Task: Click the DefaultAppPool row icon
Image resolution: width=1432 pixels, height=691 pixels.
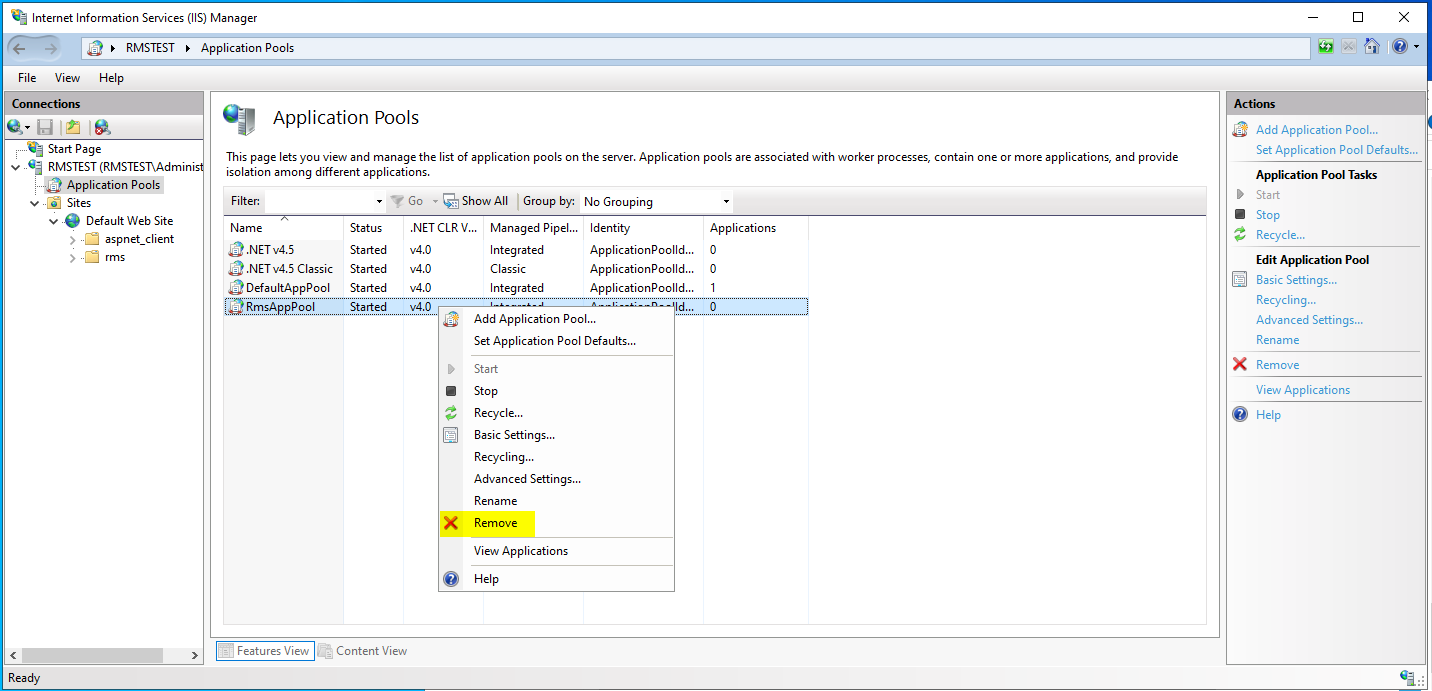Action: [237, 288]
